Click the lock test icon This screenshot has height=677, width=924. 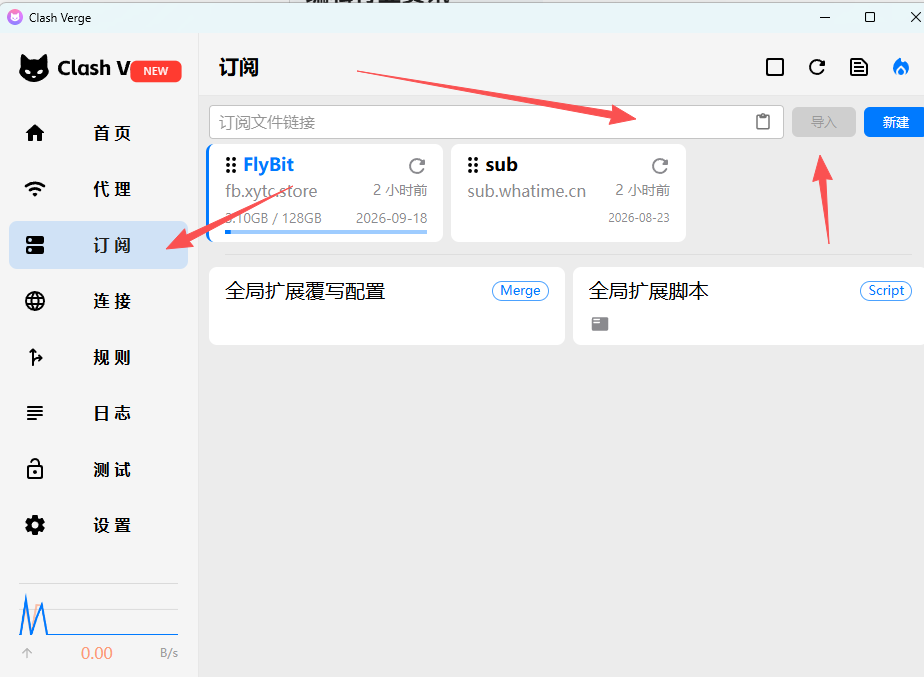pyautogui.click(x=35, y=469)
